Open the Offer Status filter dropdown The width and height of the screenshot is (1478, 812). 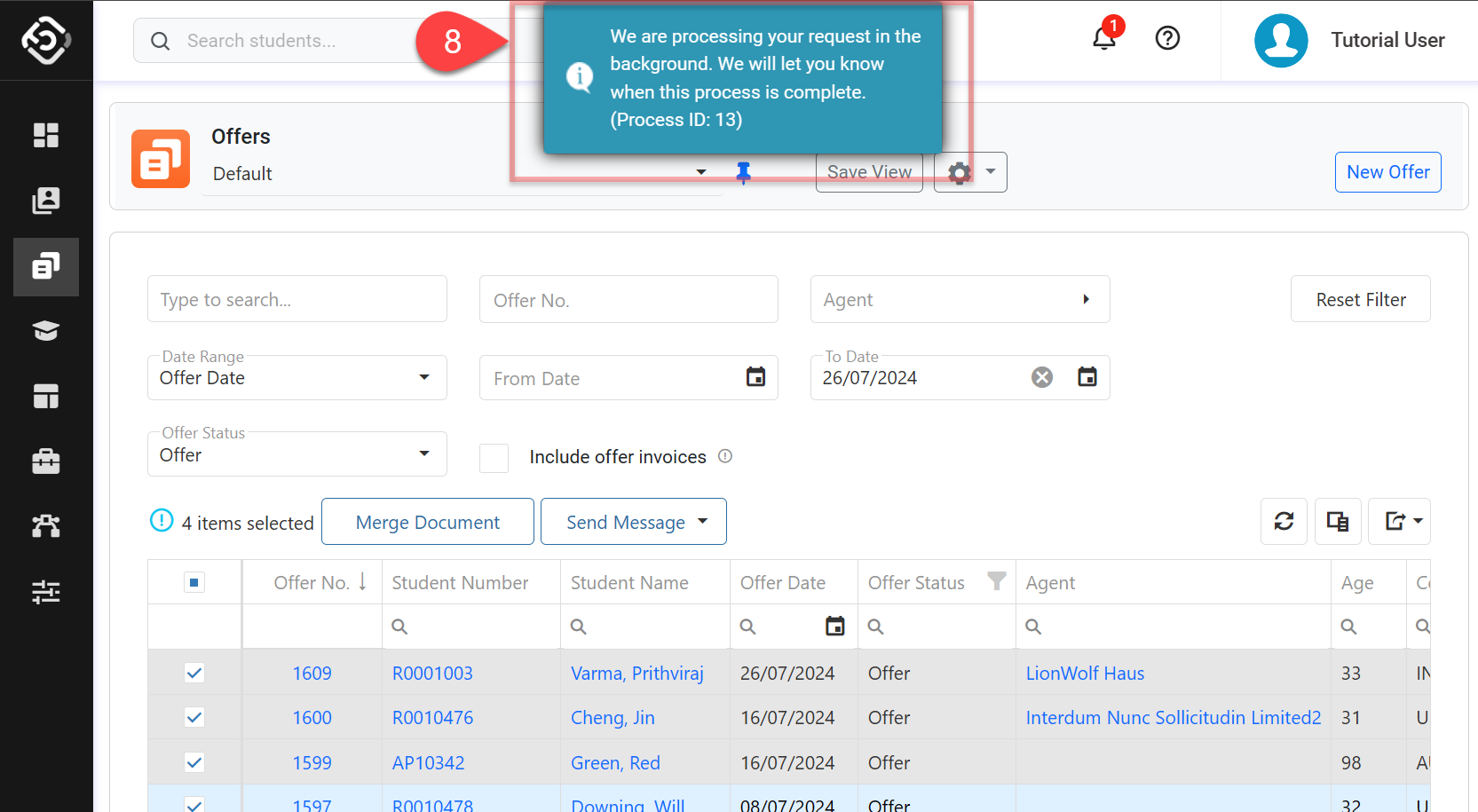tap(297, 454)
